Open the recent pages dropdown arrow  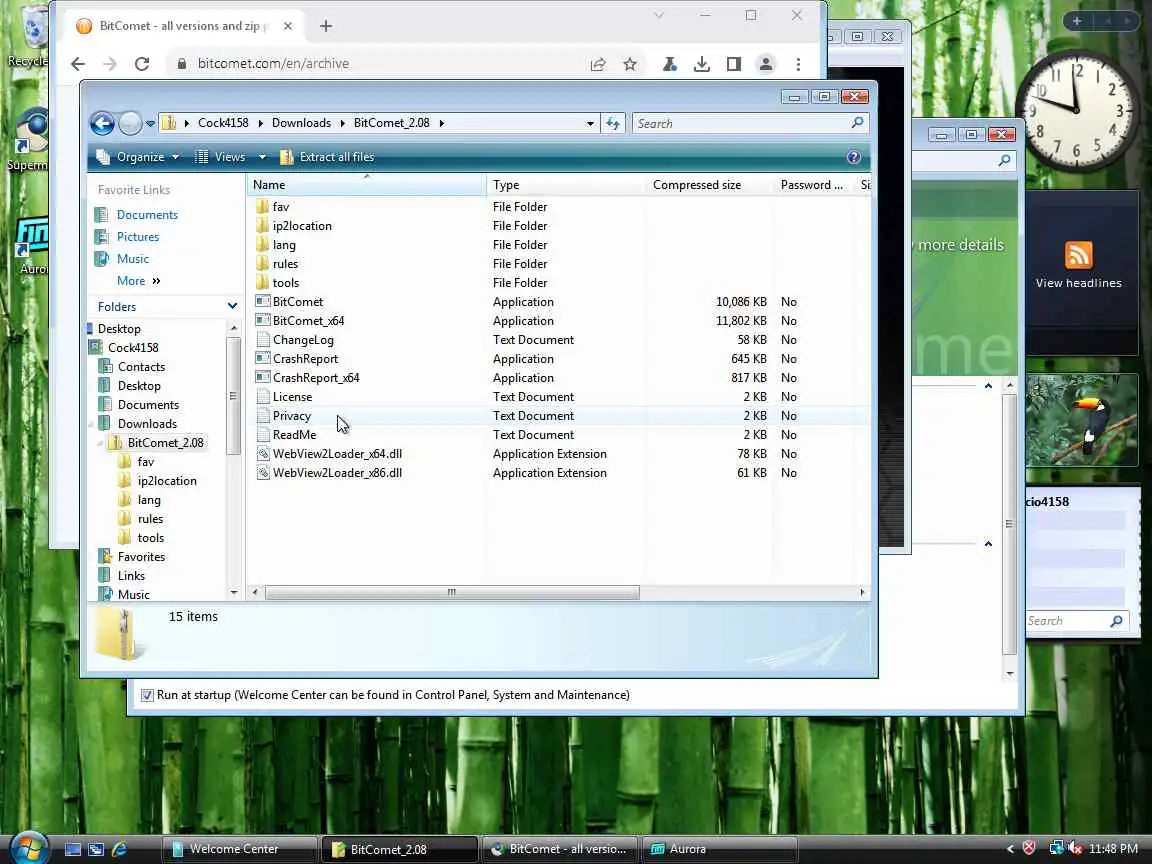coord(150,123)
